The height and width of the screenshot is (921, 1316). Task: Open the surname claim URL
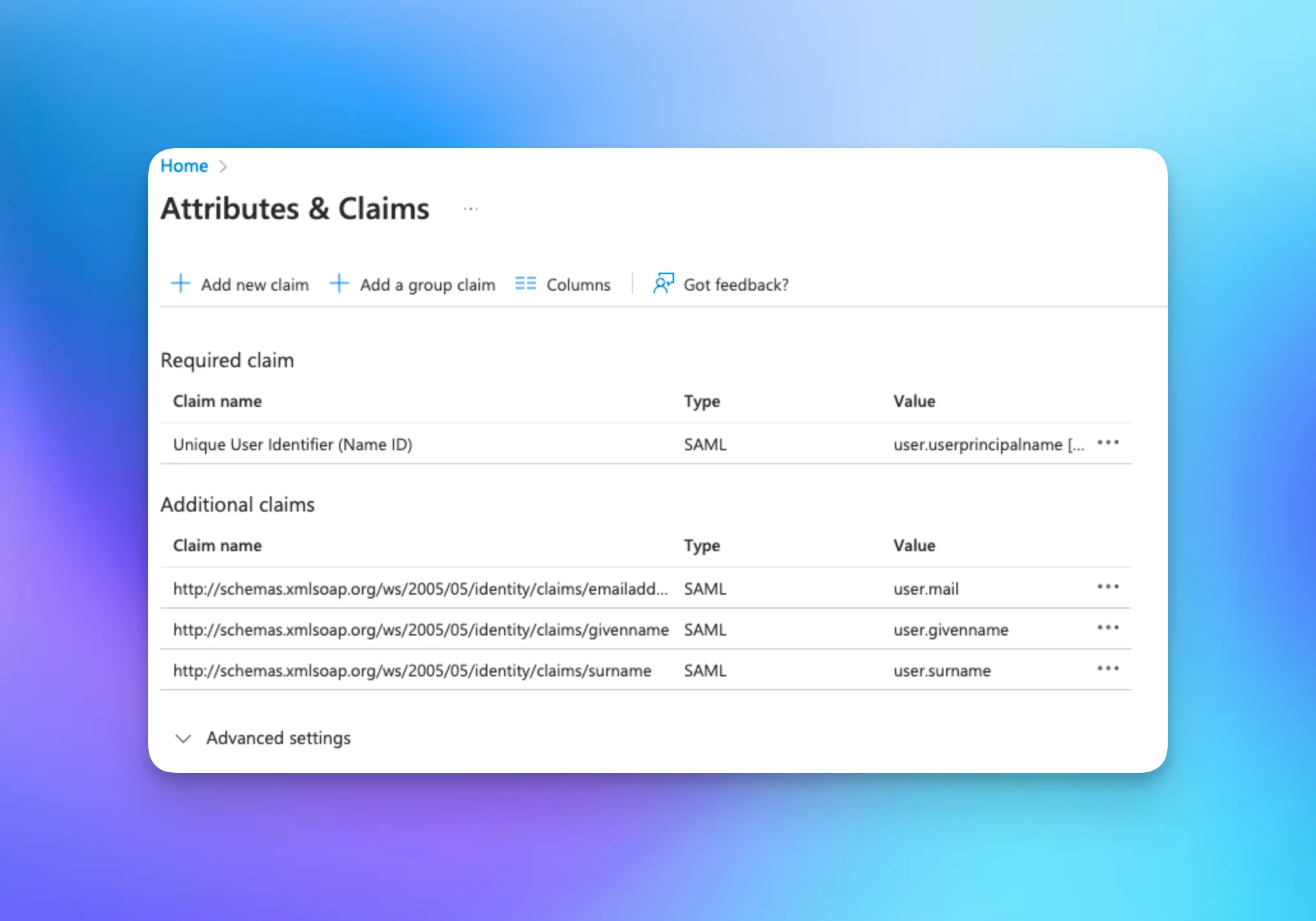412,671
